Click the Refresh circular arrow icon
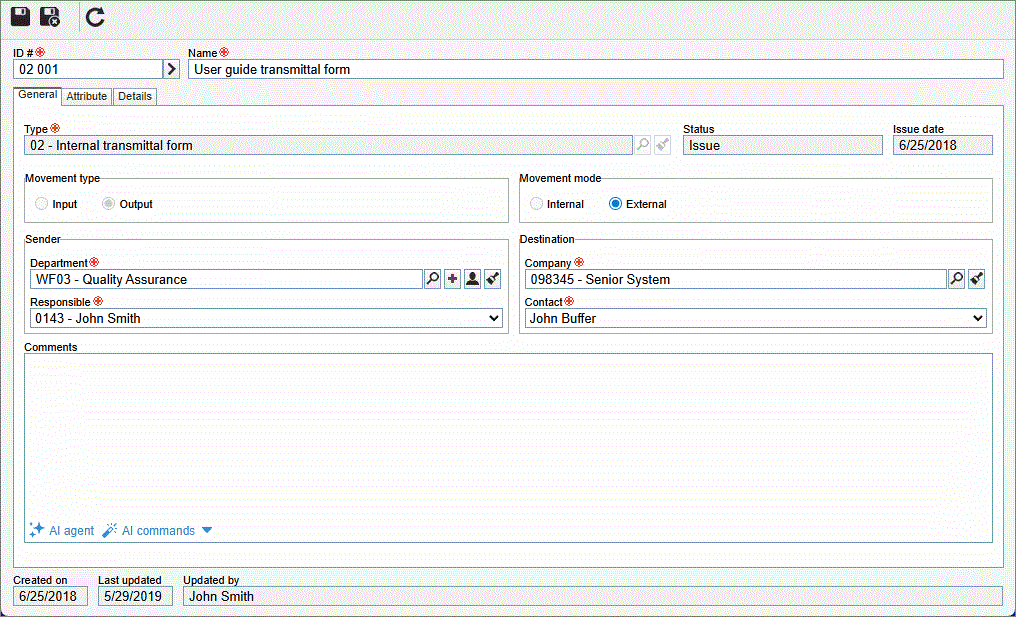The image size is (1016, 617). [95, 17]
